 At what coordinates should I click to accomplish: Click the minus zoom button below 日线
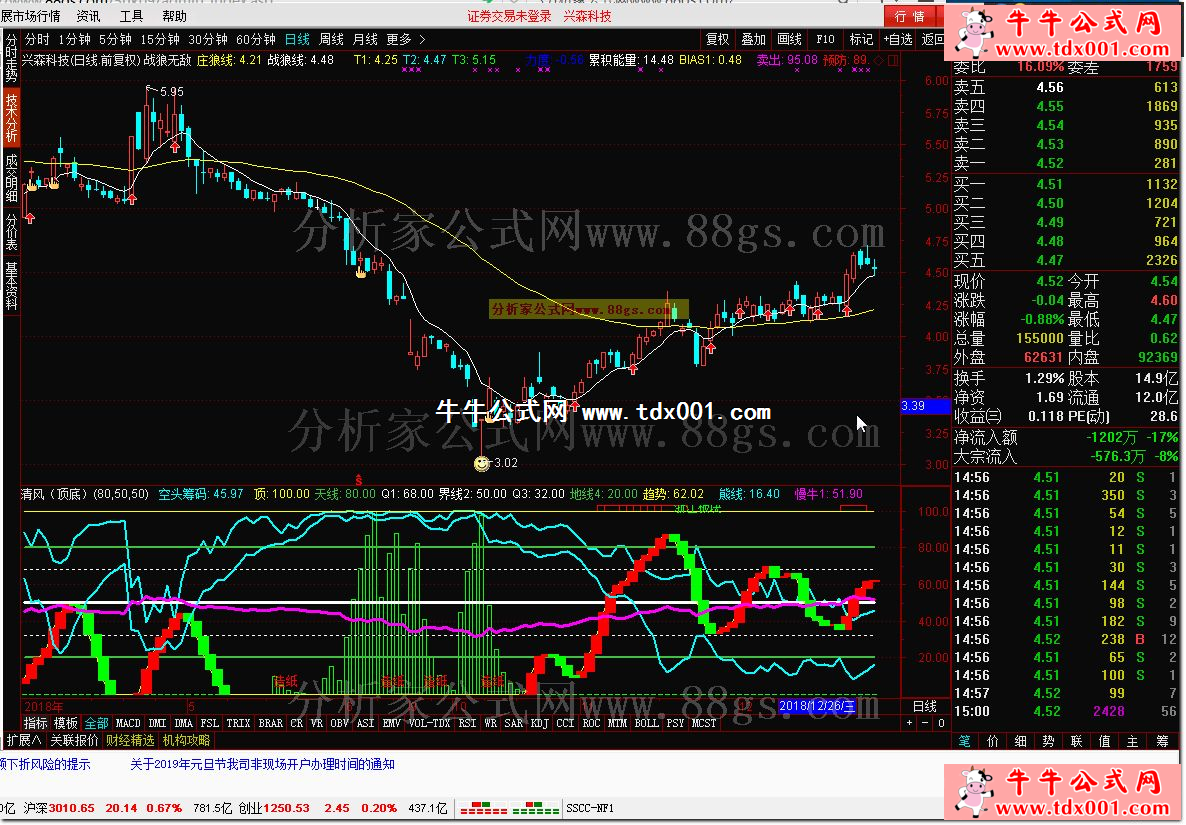(x=925, y=723)
